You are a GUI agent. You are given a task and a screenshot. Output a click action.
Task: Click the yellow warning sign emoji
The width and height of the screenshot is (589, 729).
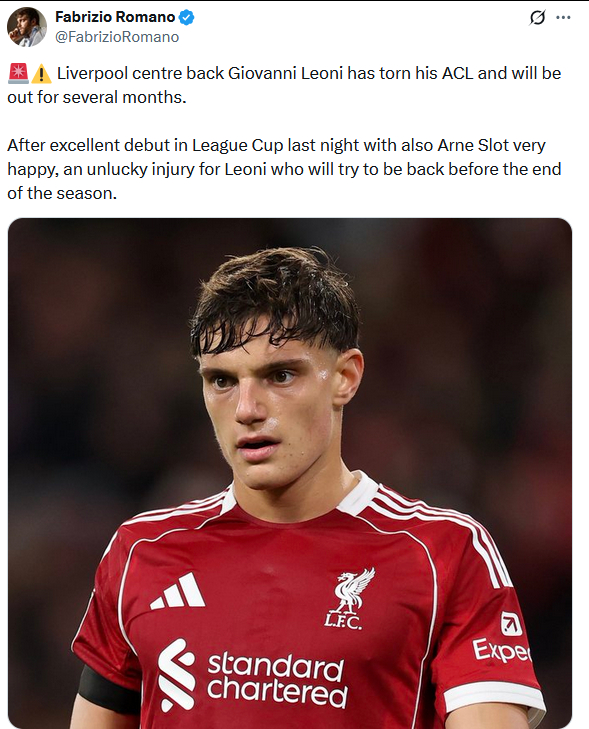(42, 74)
